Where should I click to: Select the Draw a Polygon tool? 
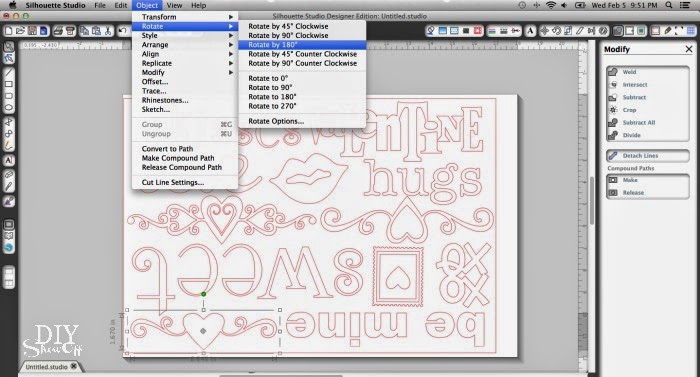[x=8, y=121]
